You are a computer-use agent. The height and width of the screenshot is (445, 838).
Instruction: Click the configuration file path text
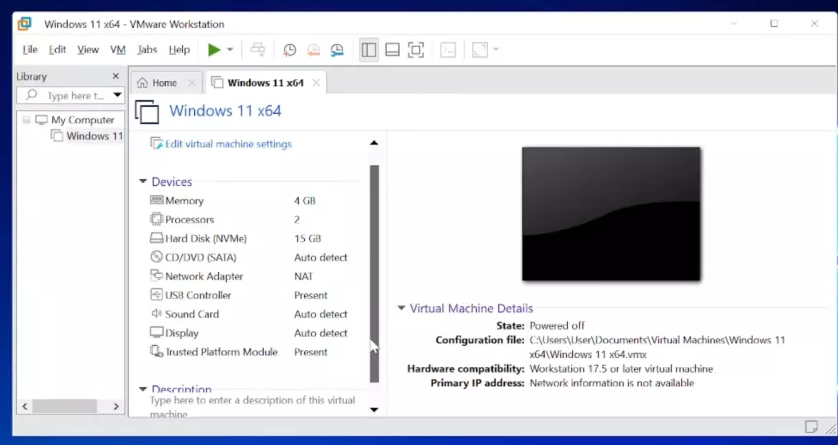point(657,347)
